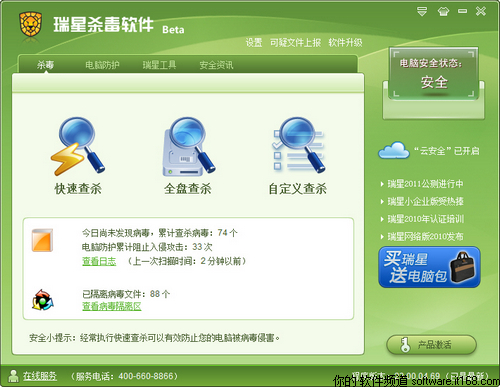Click the Rising lion shield logo
The height and width of the screenshot is (387, 500).
30,24
